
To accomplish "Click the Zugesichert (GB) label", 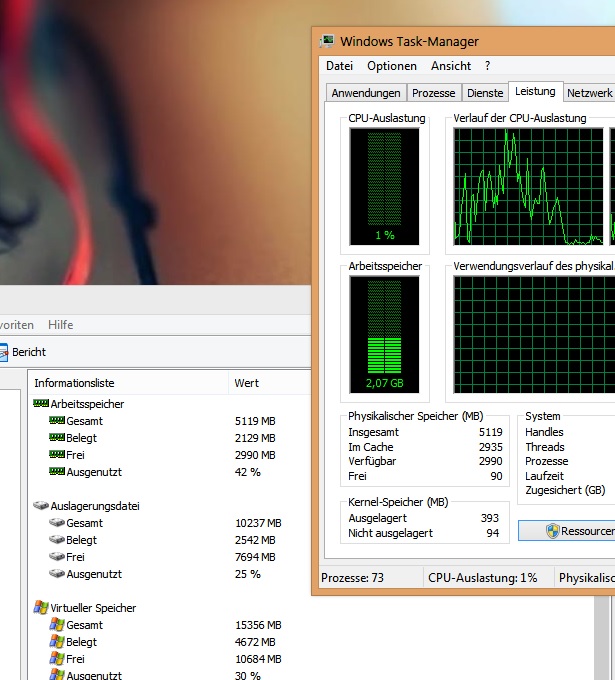I will tap(565, 490).
